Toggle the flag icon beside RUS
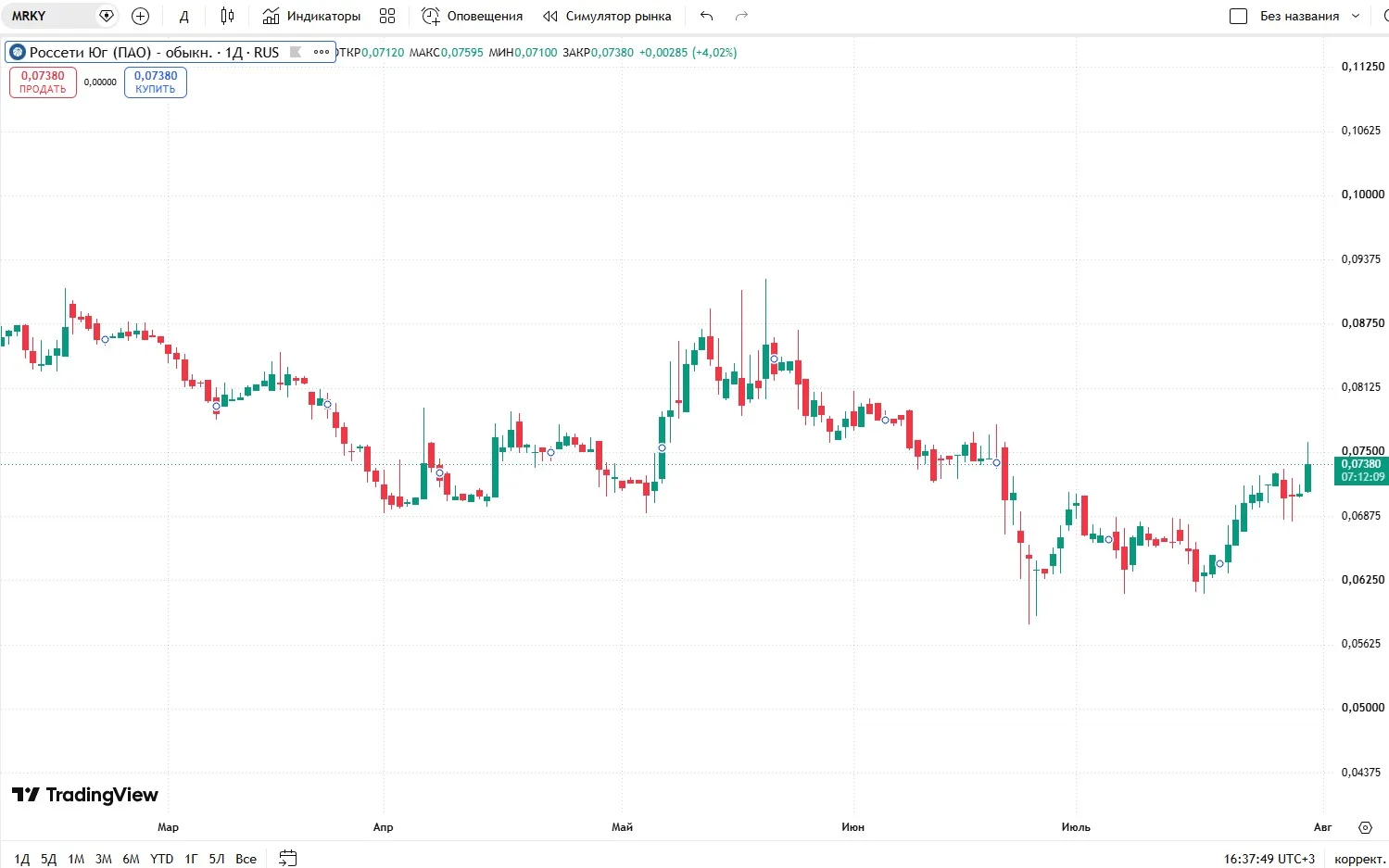Viewport: 1389px width, 868px height. coord(296,52)
